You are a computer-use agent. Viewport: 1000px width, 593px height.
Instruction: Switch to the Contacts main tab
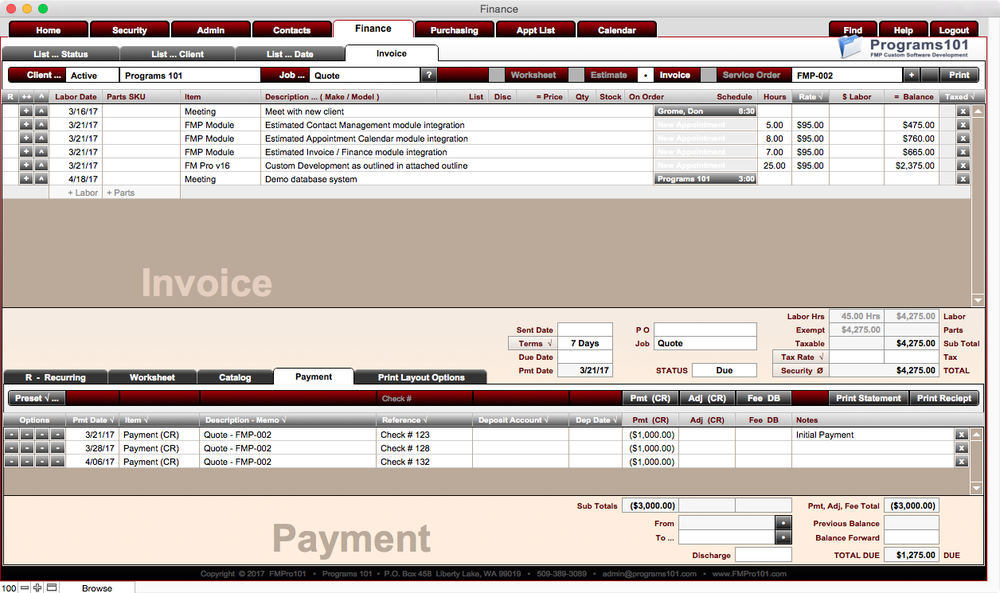[291, 30]
